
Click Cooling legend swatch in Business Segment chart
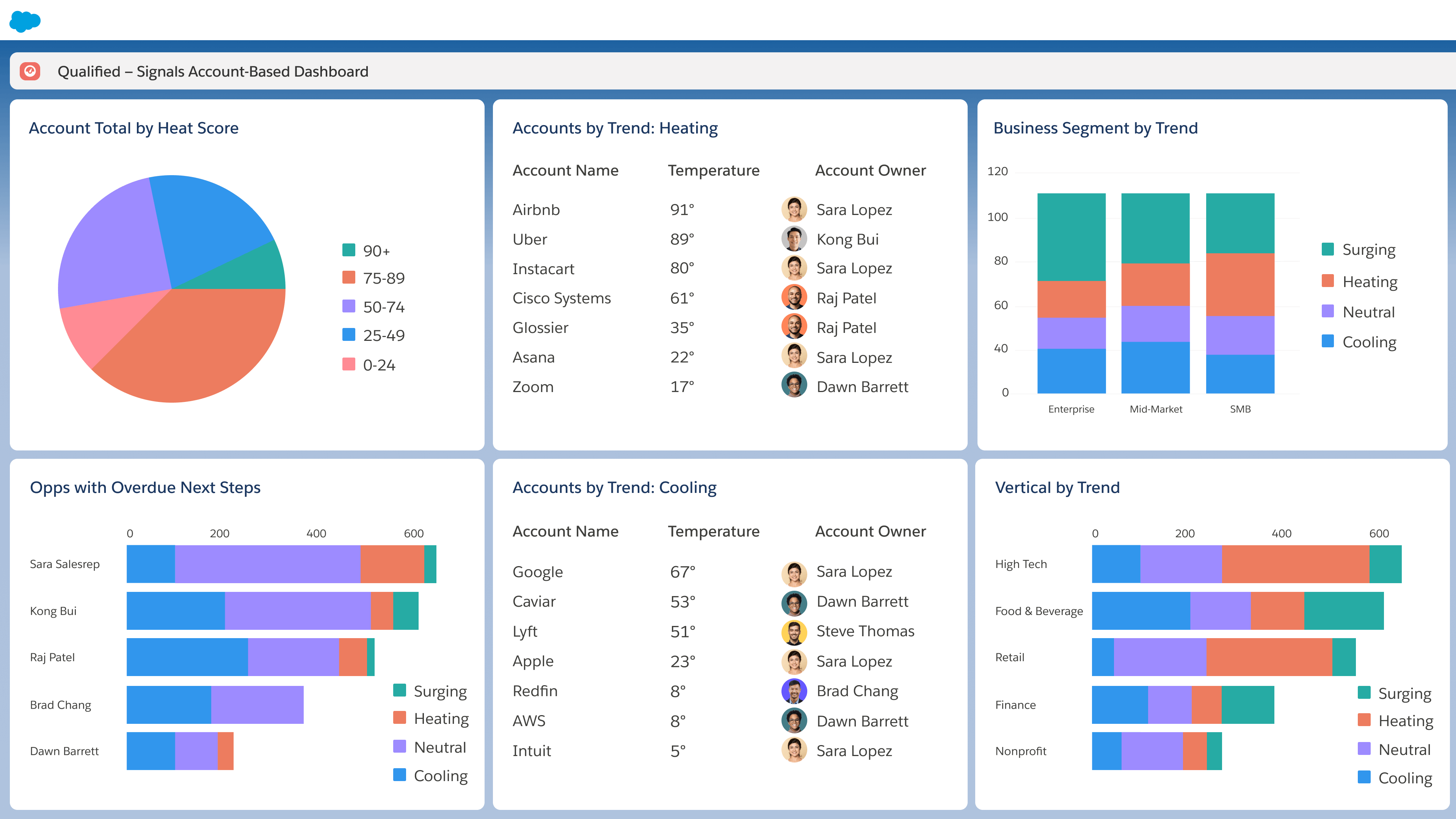click(x=1328, y=341)
